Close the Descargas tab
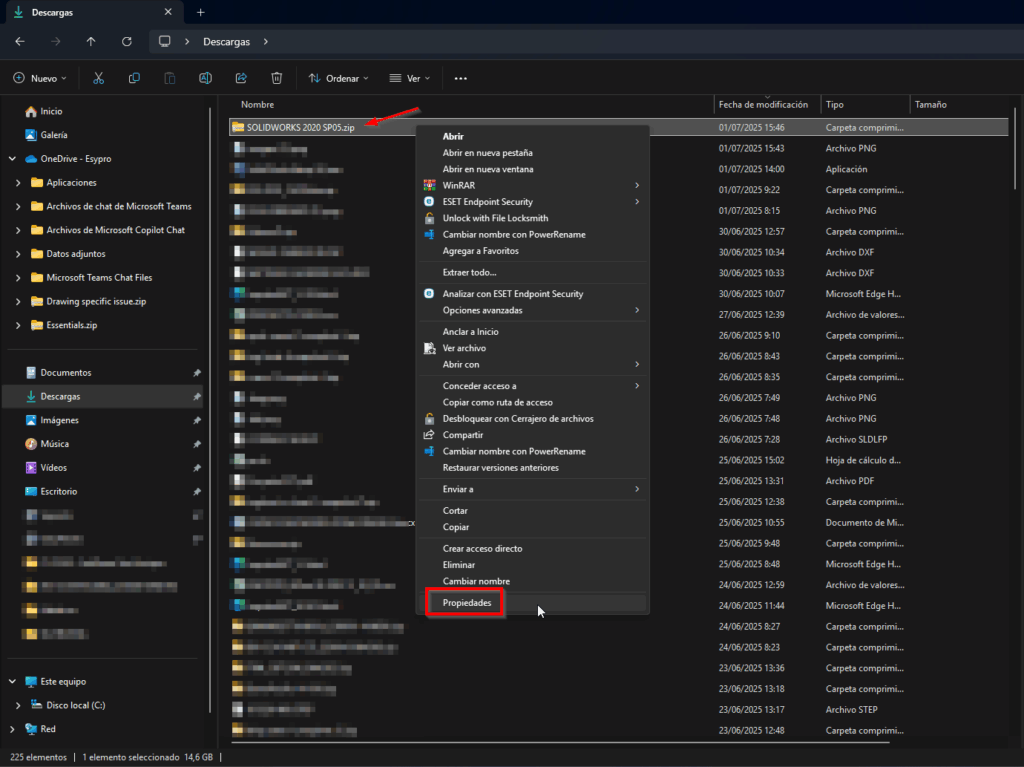This screenshot has width=1024, height=767. (168, 12)
